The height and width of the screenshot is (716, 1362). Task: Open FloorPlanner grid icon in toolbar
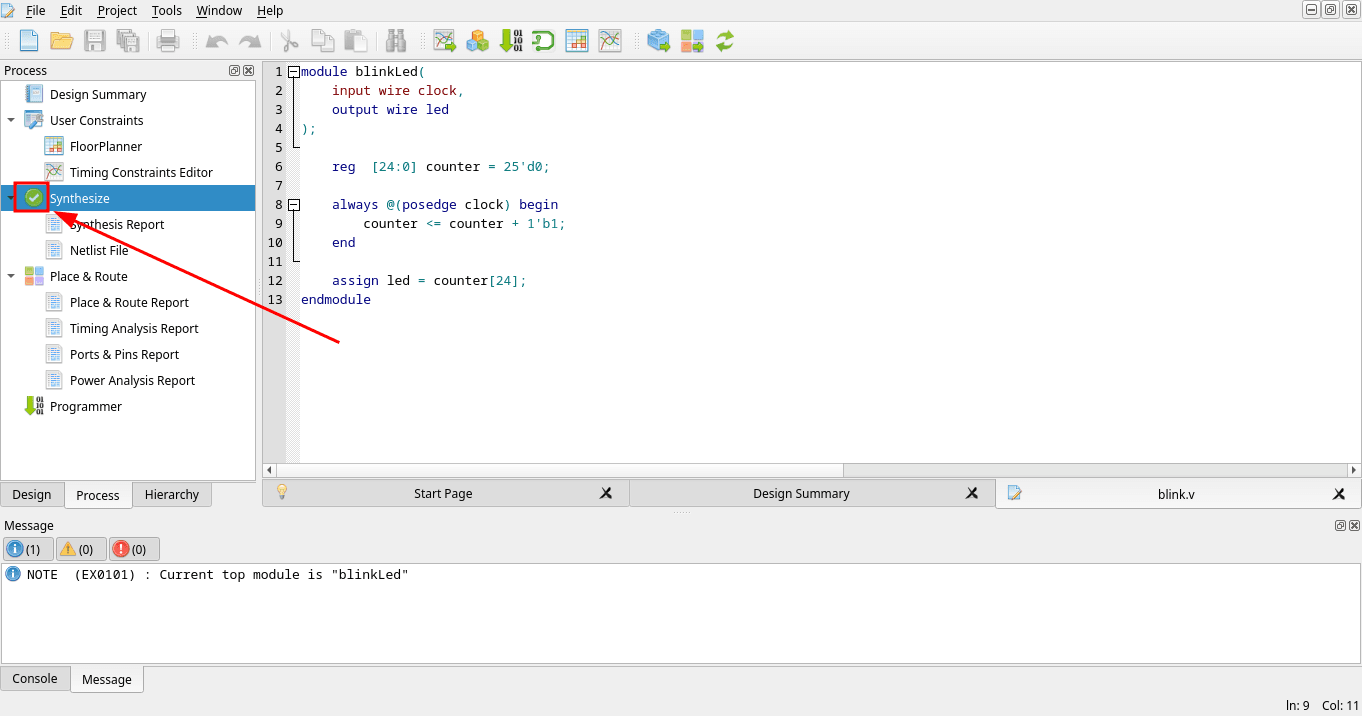(x=577, y=41)
